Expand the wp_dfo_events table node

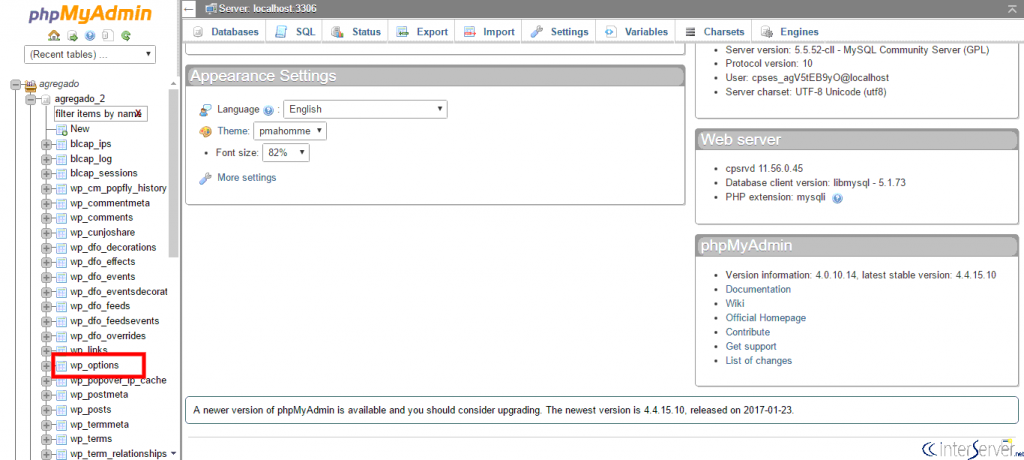(46, 277)
